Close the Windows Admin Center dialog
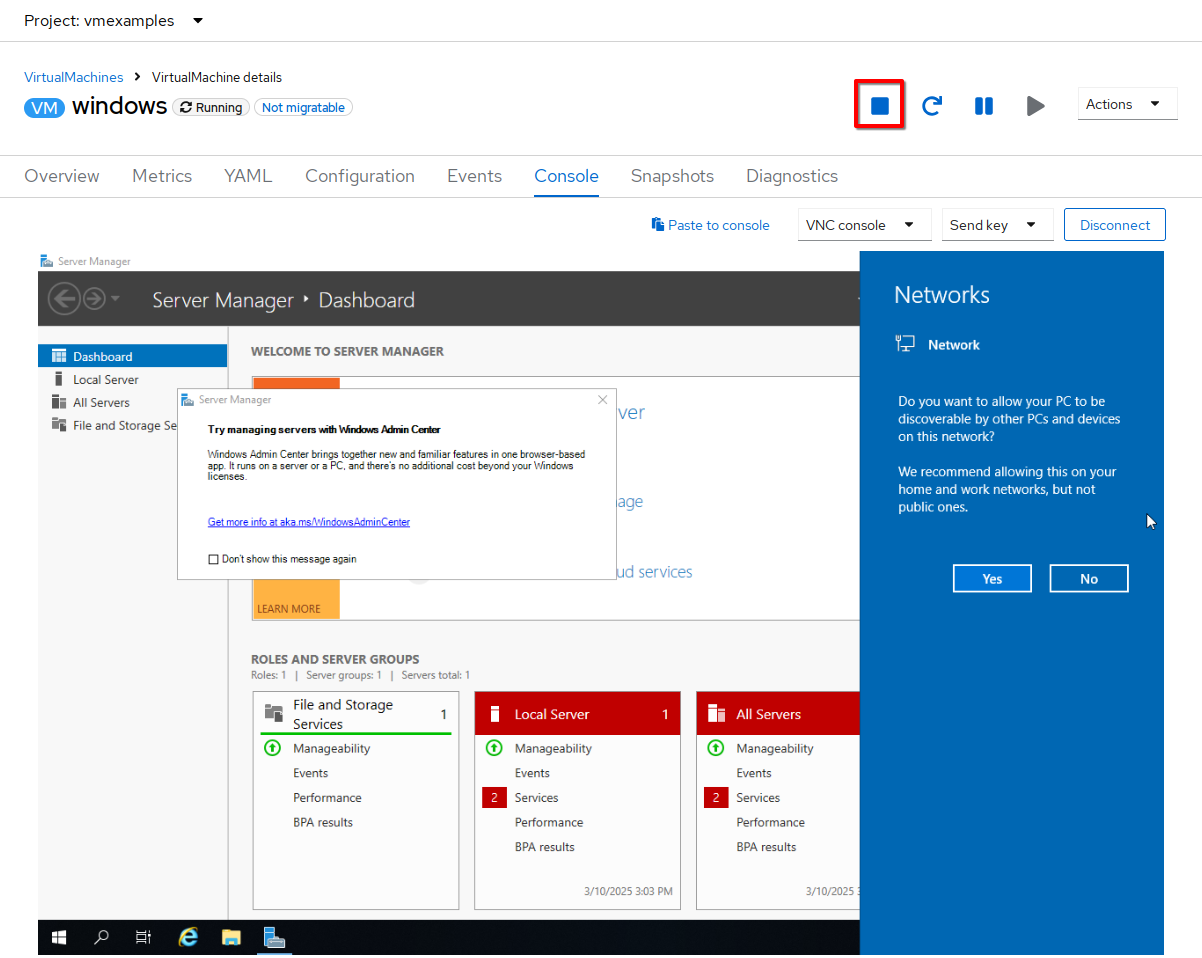 coord(602,399)
